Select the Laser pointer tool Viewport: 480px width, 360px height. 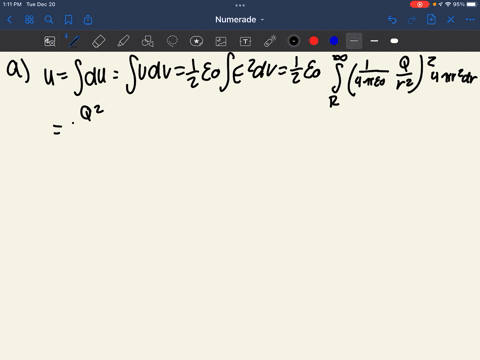(270, 41)
